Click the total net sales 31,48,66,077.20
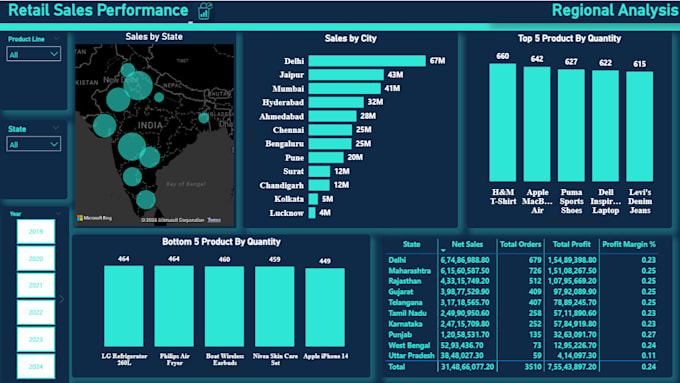Image resolution: width=680 pixels, height=383 pixels. tap(467, 367)
